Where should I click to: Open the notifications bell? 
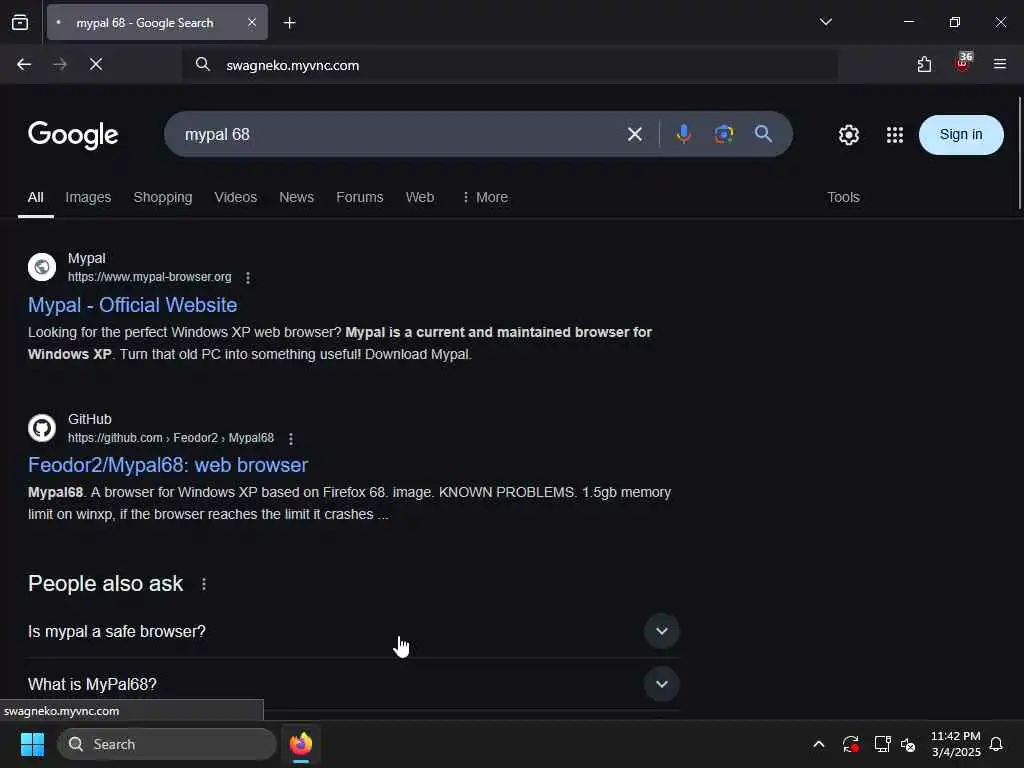996,744
